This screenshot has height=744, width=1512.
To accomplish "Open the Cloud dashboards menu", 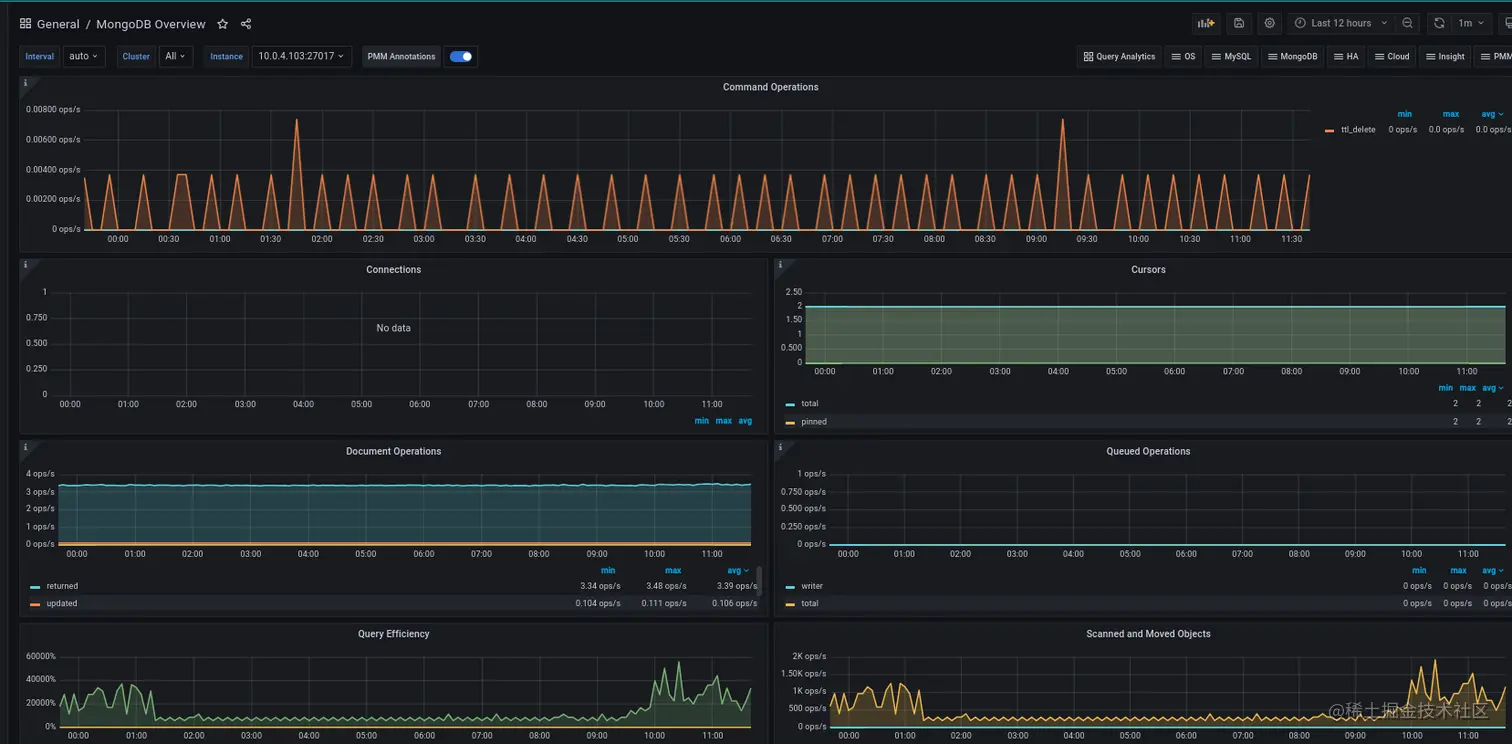I will 1392,57.
